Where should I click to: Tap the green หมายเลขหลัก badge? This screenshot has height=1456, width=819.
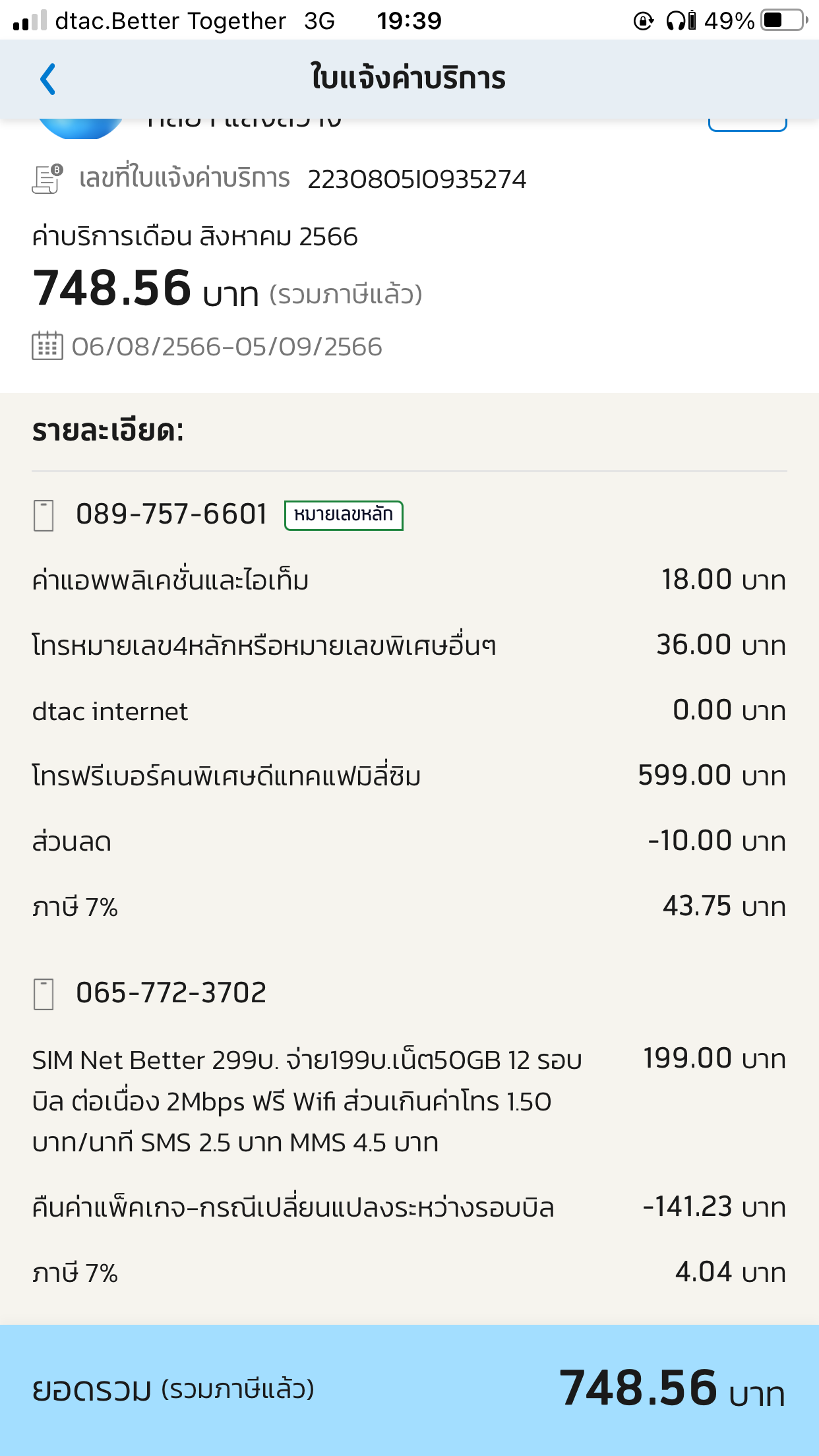tap(344, 515)
